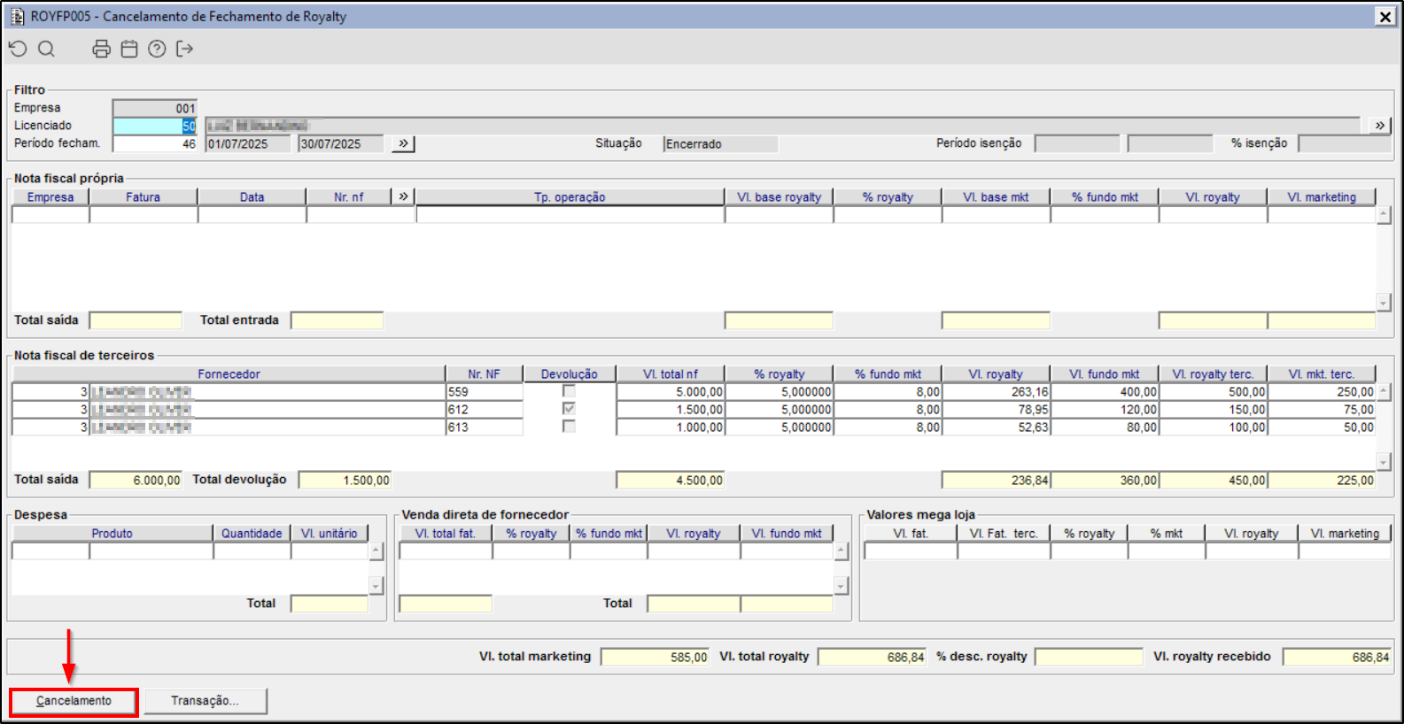Open the calendar toolbar icon
The width and height of the screenshot is (1404, 724).
pyautogui.click(x=129, y=49)
